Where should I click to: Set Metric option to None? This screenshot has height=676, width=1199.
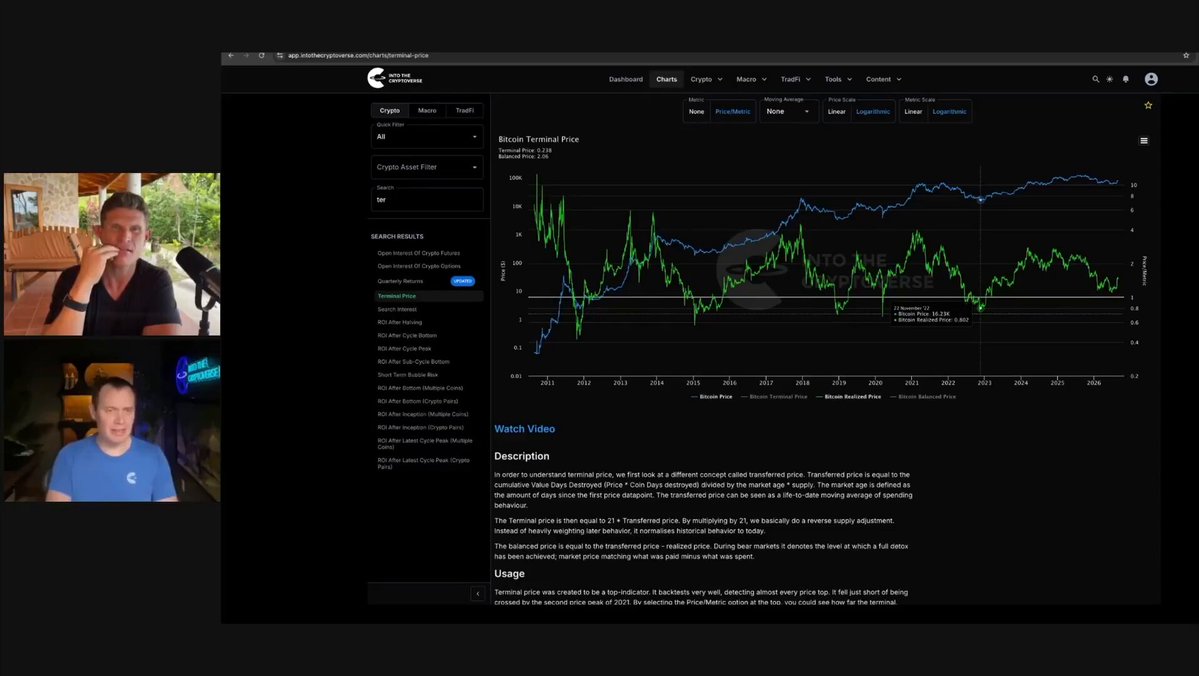point(696,112)
